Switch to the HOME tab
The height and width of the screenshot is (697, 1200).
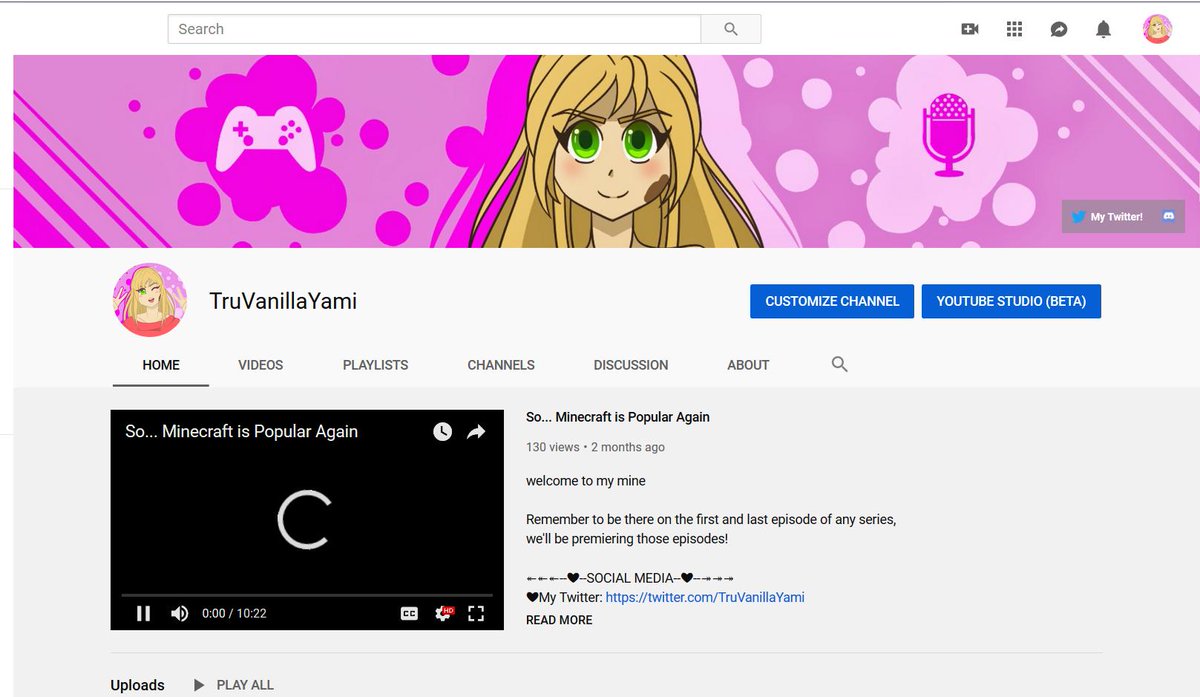pos(161,365)
